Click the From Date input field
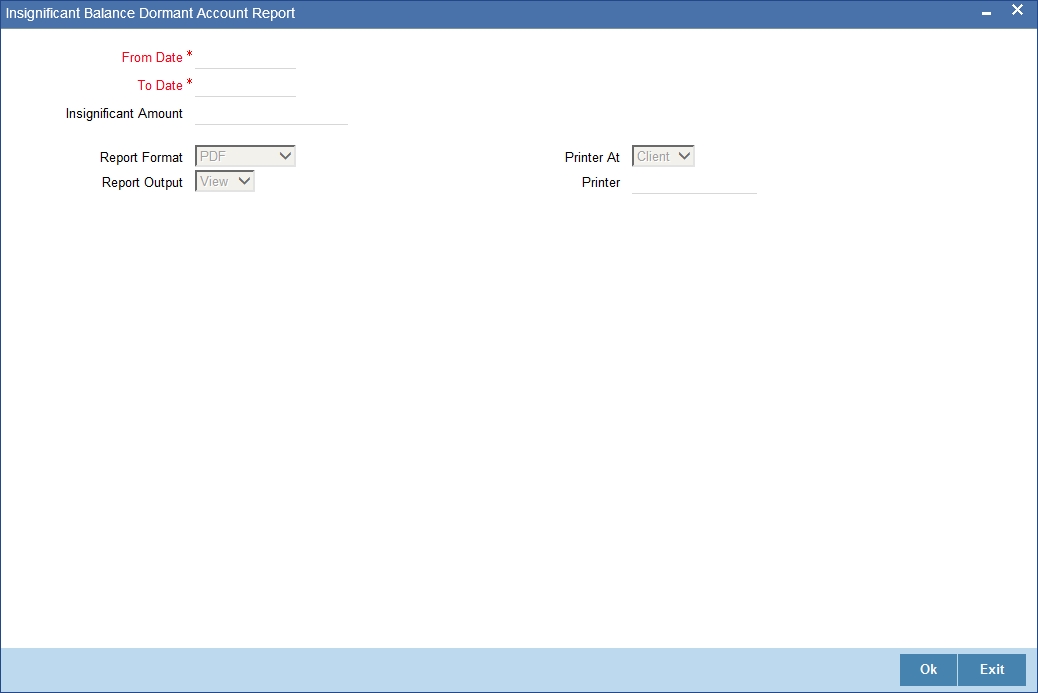 (x=245, y=58)
